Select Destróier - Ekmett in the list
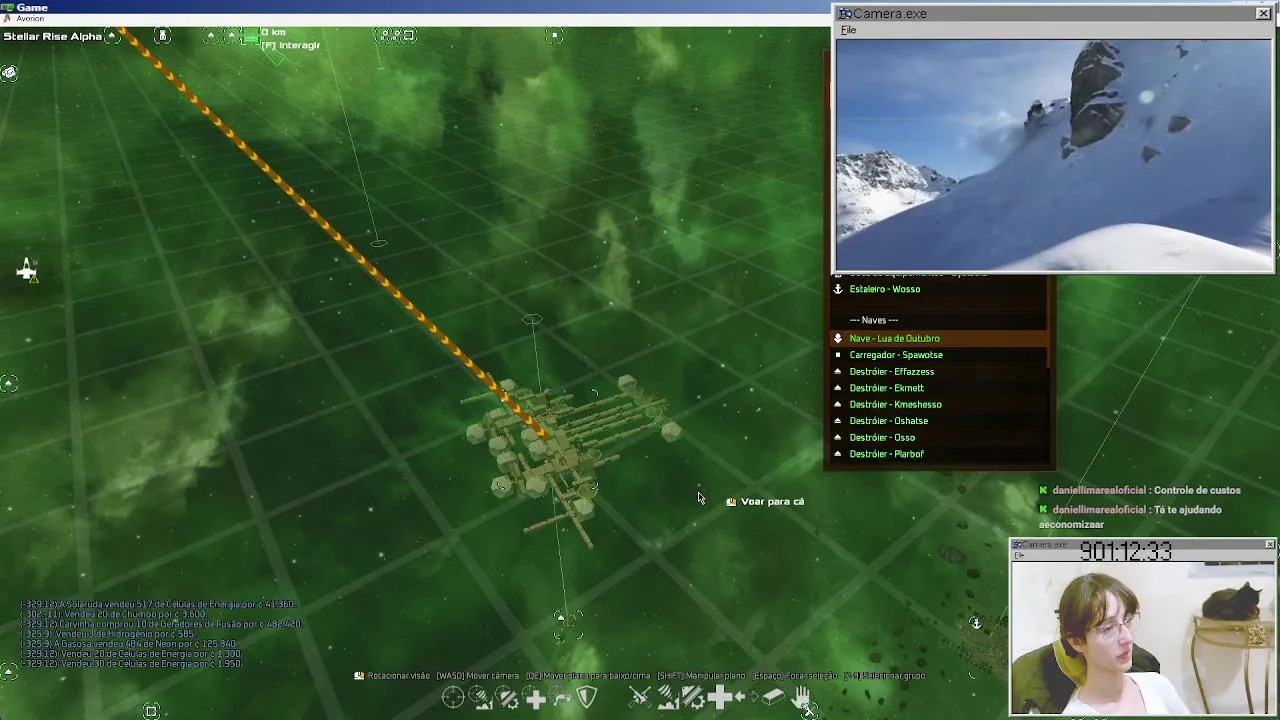1280x720 pixels. (887, 388)
